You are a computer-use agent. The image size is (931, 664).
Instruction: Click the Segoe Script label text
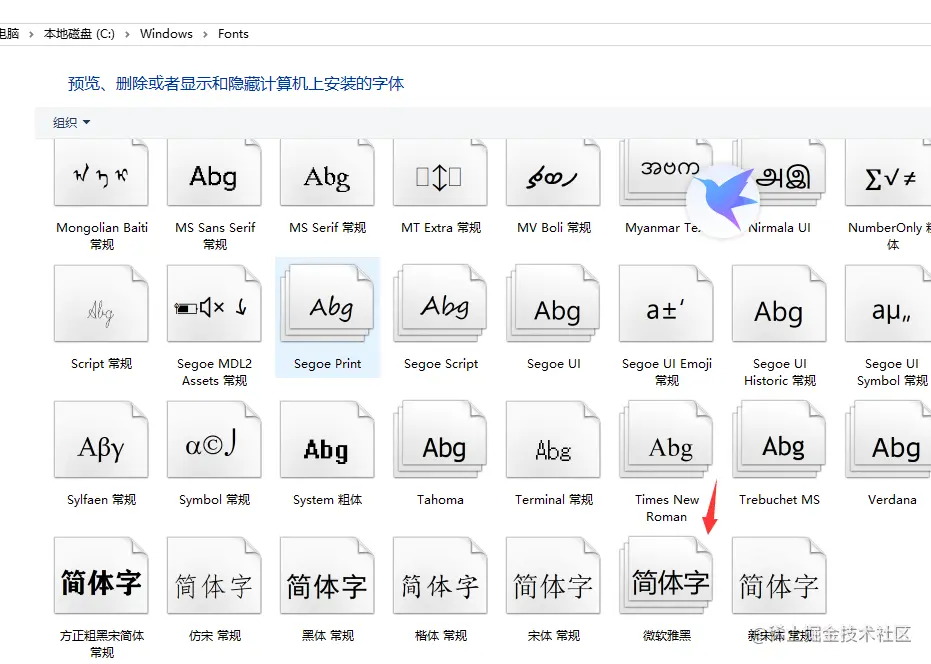441,363
